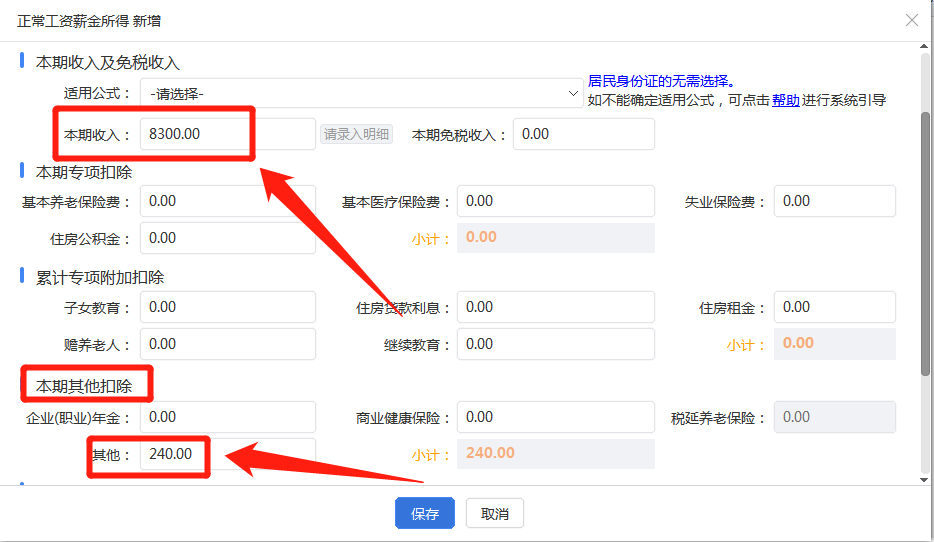Click the 本期收入 input field

point(228,134)
